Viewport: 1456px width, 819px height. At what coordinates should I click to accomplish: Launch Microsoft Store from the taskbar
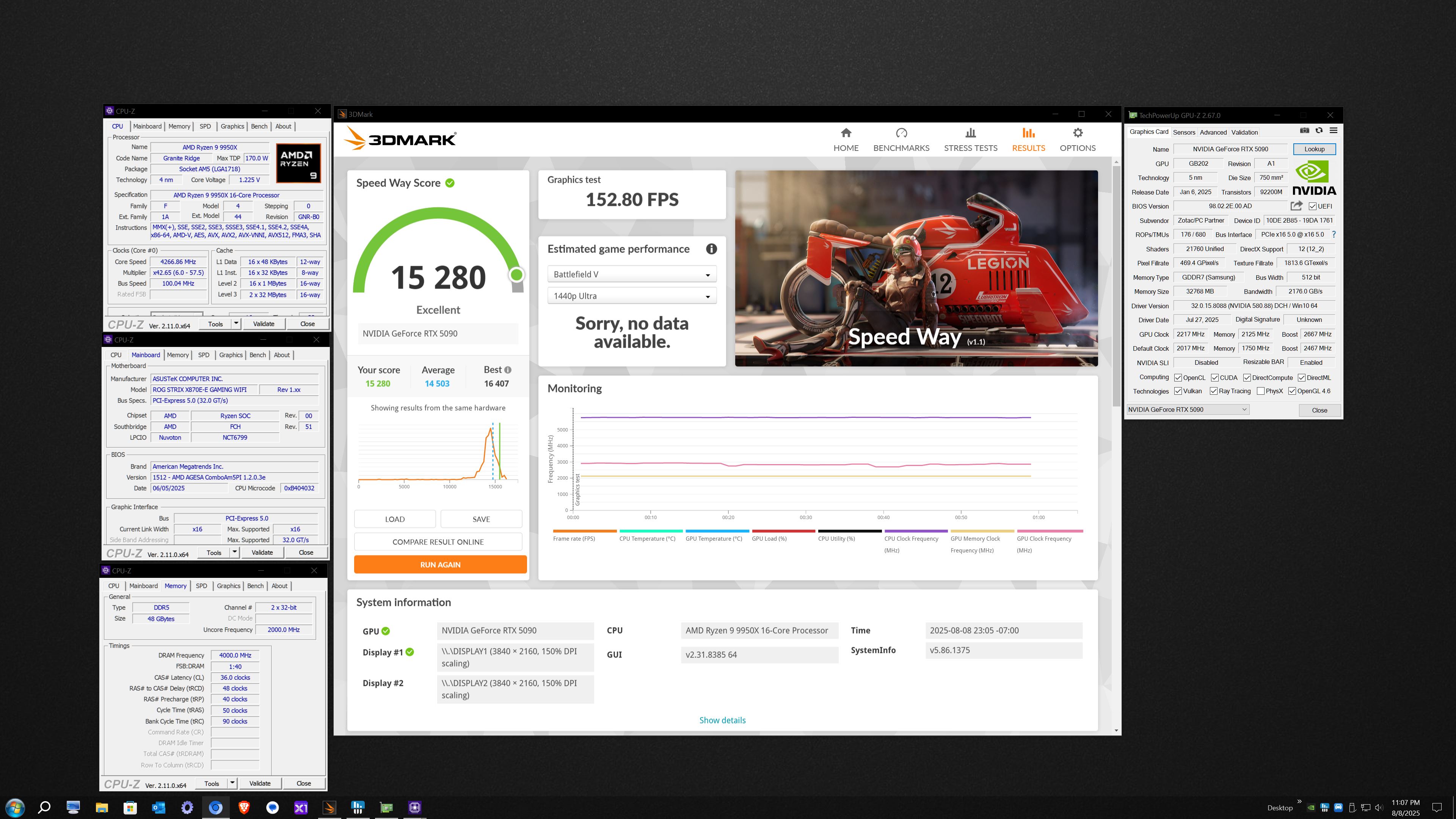130,807
